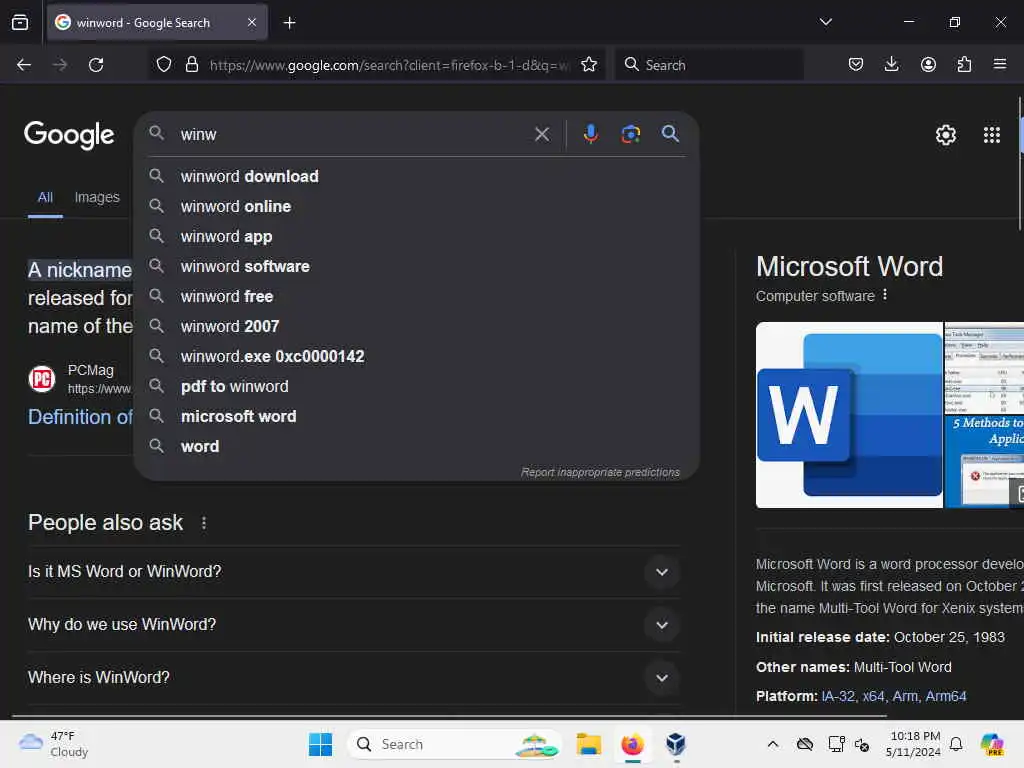Open the Firefox downloads panel
This screenshot has height=768, width=1024.
(891, 65)
